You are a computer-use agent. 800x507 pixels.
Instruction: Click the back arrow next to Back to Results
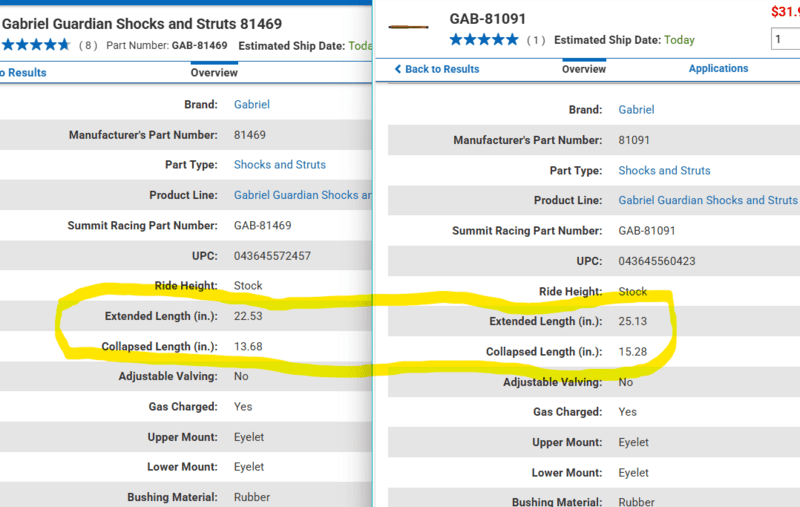click(398, 69)
